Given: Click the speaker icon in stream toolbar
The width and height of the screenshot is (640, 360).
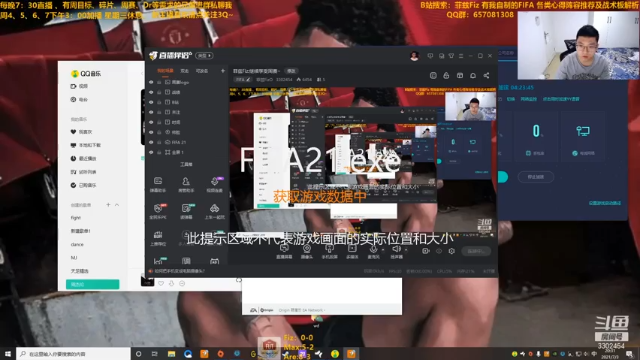Looking at the screenshot, I should coord(396,249).
